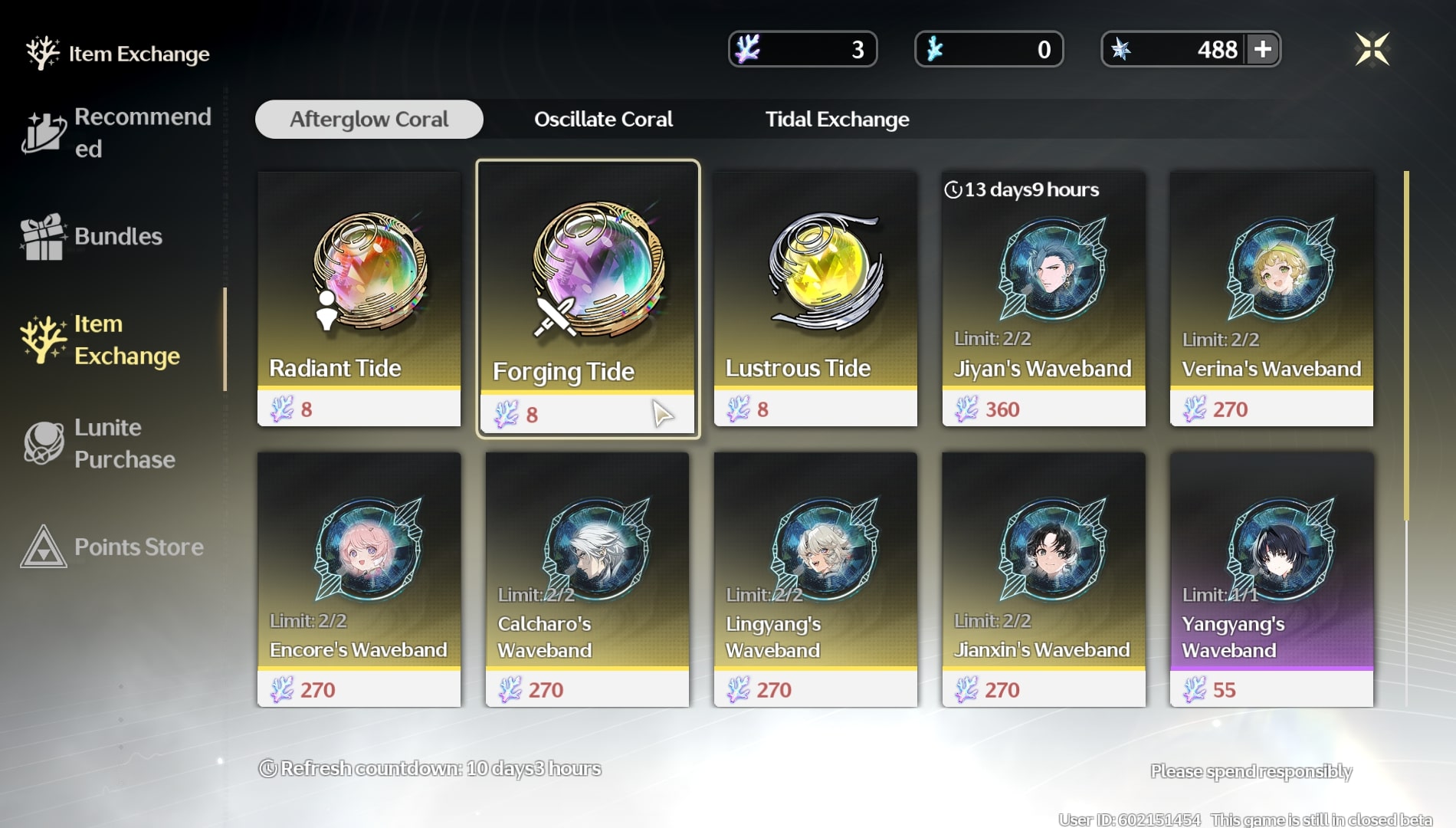Click the Oscillate Coral balance counter showing 0
Viewport: 1456px width, 828px height.
[x=989, y=50]
